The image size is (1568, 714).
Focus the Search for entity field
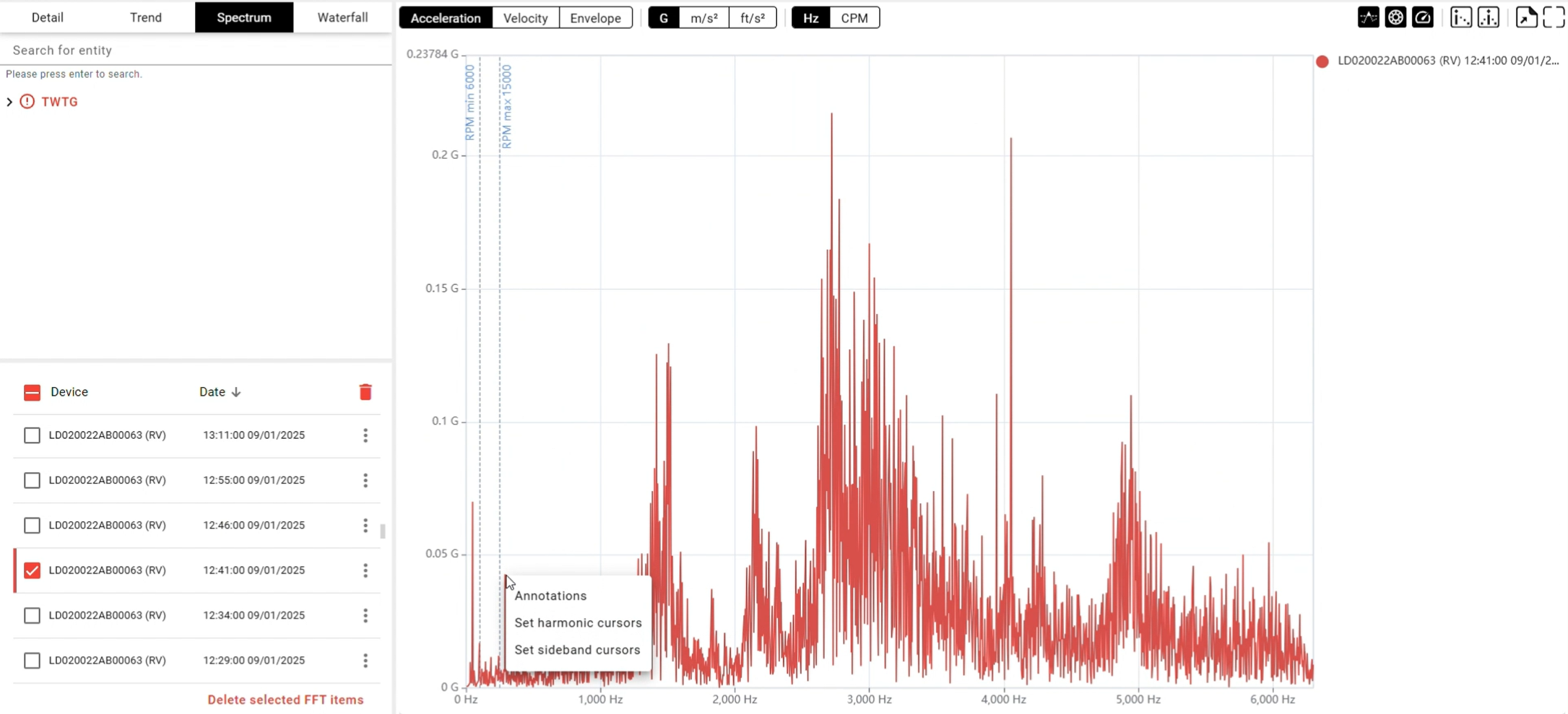[195, 50]
